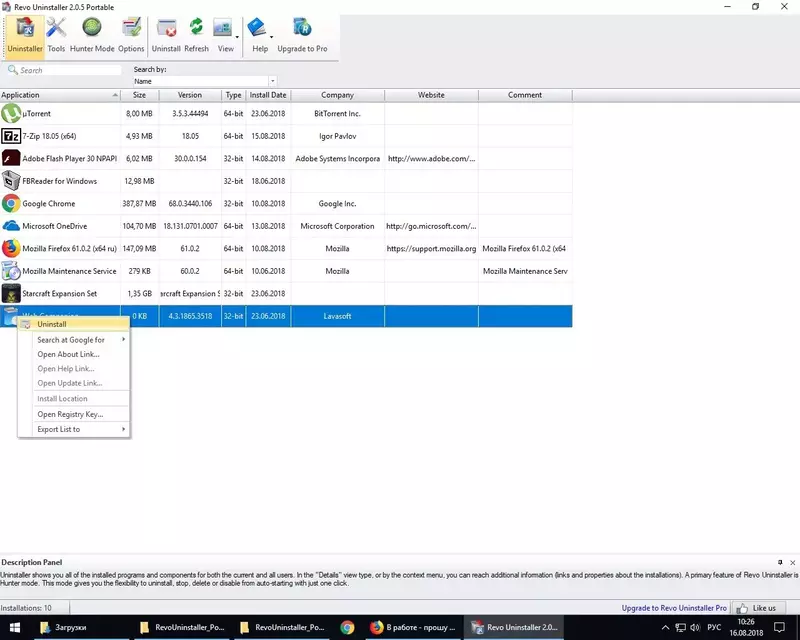Select the FBReader for Windows icon
The image size is (800, 640).
point(11,181)
